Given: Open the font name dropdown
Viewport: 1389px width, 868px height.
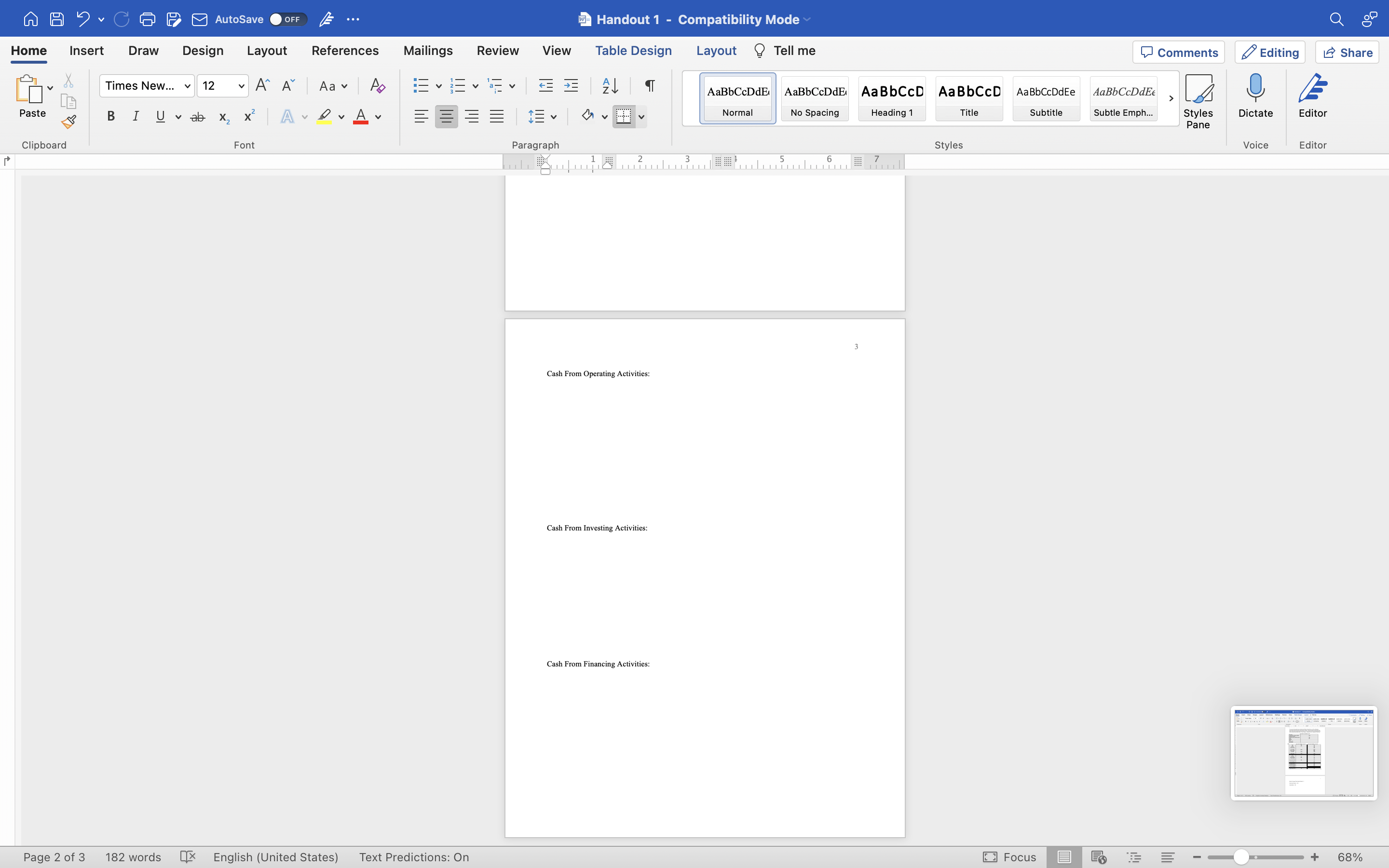Looking at the screenshot, I should tap(187, 86).
